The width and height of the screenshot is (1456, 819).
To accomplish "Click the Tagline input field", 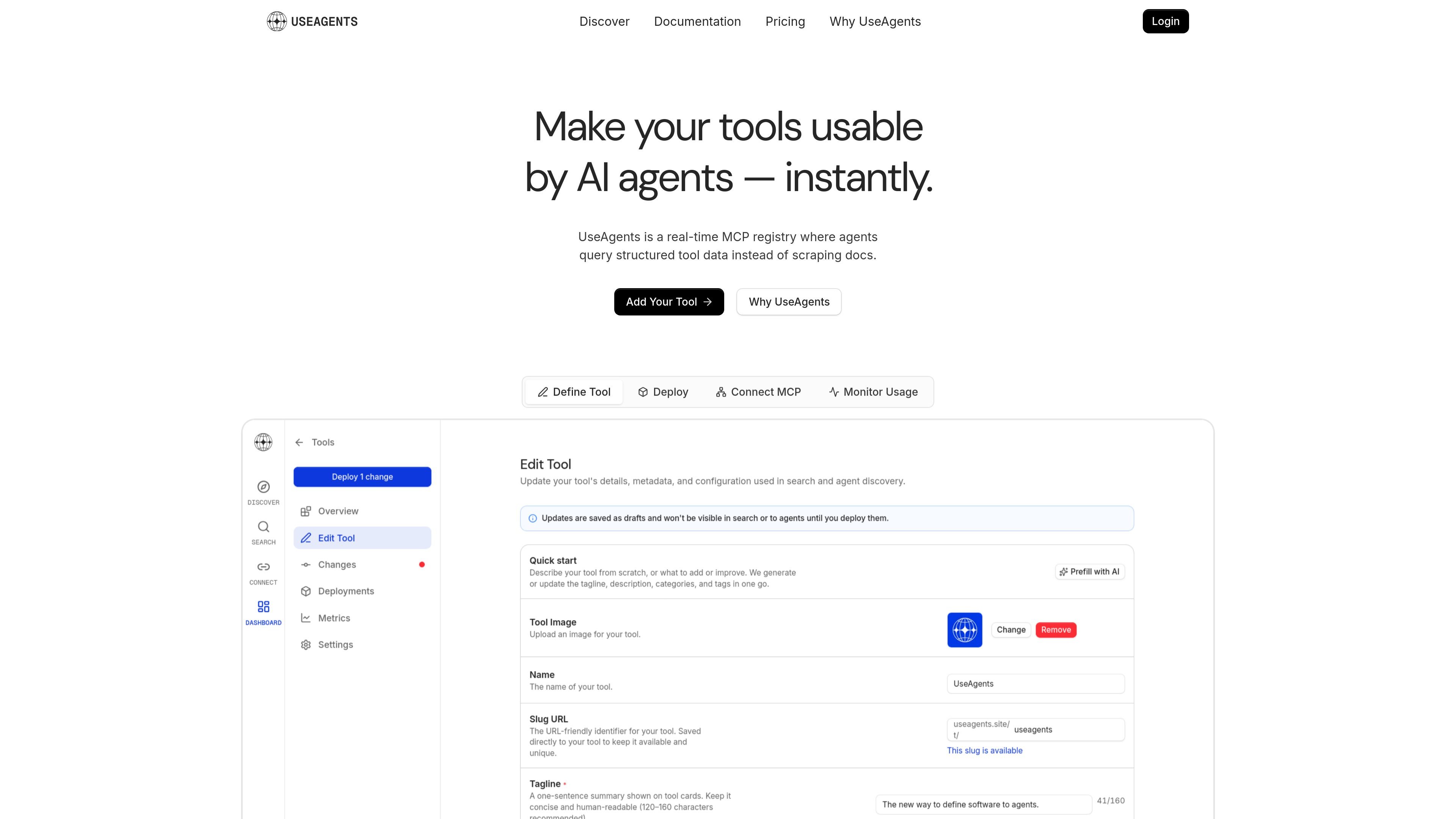I will [x=984, y=805].
